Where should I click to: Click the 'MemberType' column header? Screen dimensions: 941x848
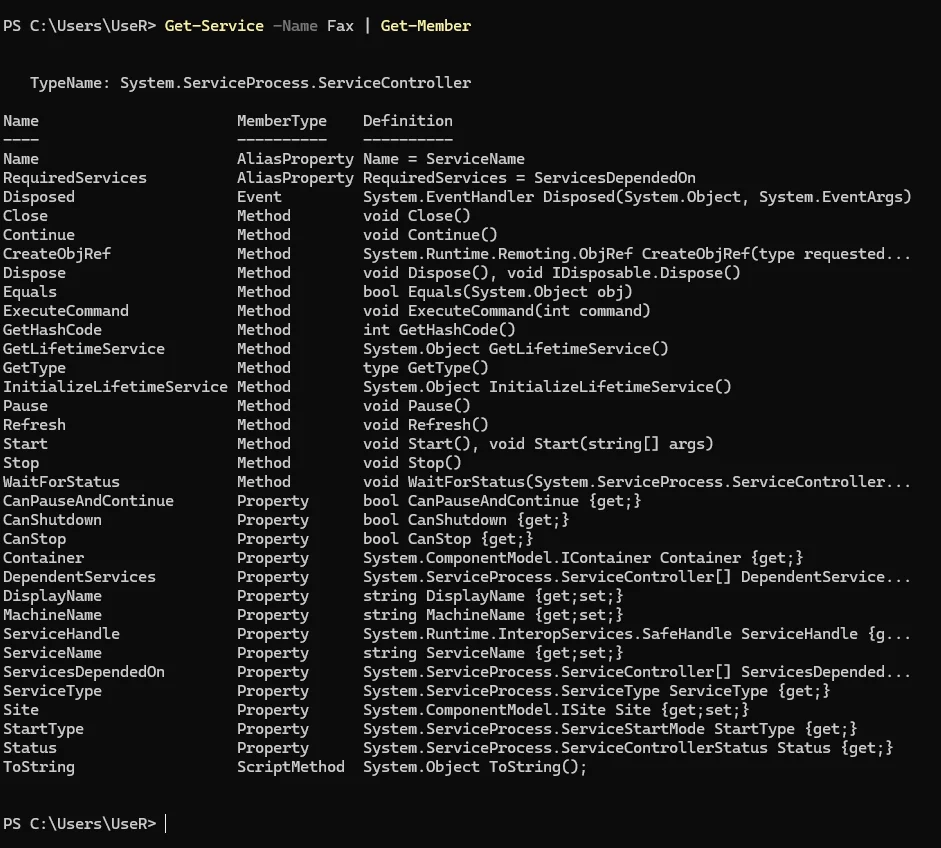click(281, 121)
